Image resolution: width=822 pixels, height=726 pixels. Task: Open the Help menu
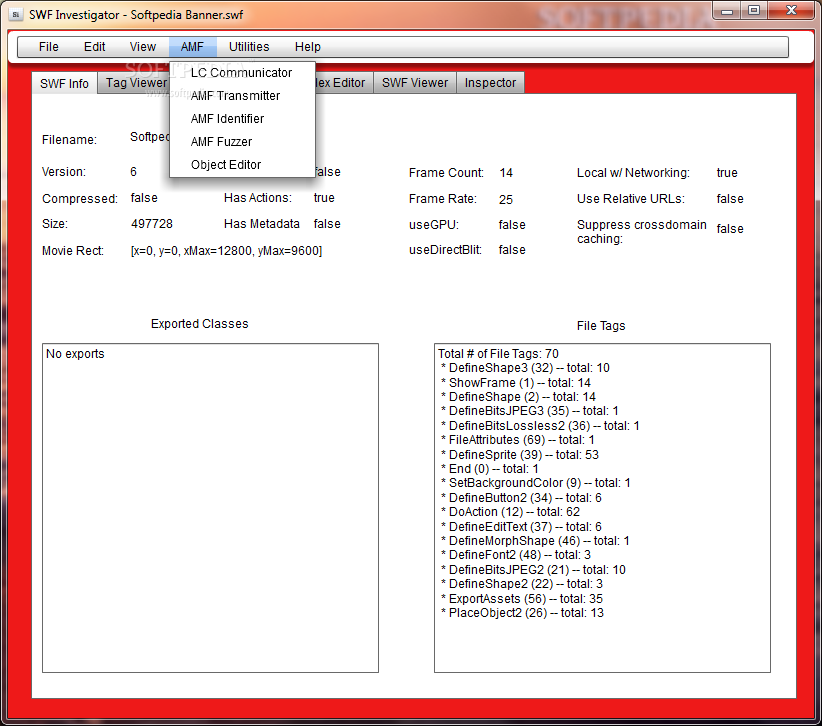coord(308,47)
